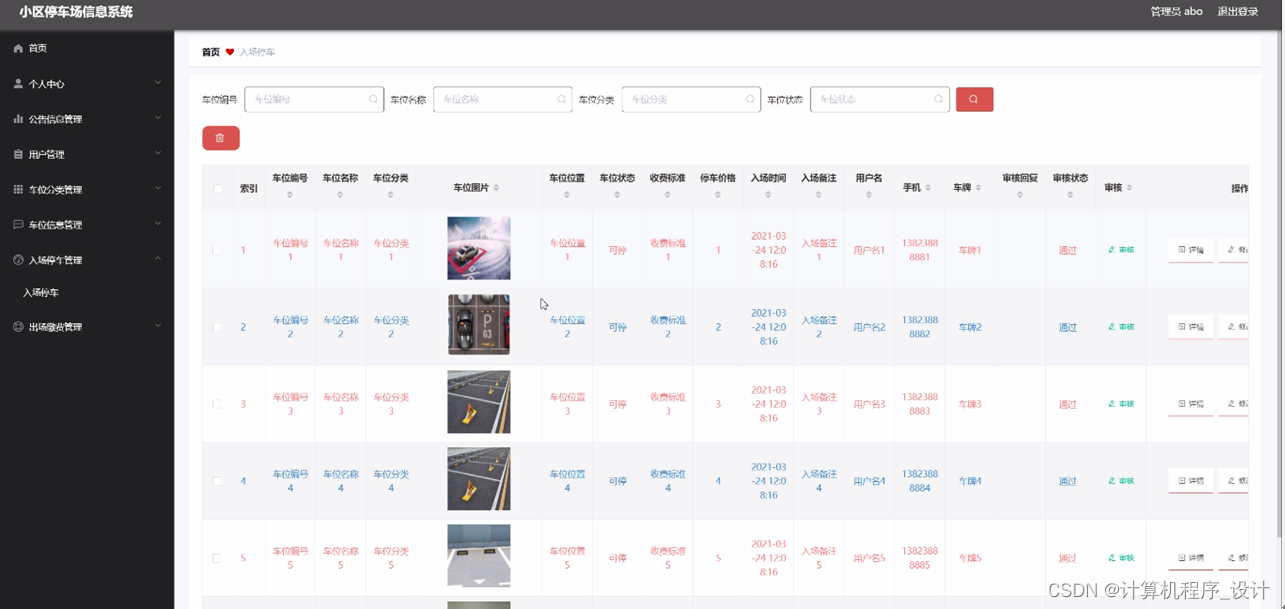Sort by the 用户名 column arrows
The height and width of the screenshot is (609, 1285).
click(x=869, y=195)
